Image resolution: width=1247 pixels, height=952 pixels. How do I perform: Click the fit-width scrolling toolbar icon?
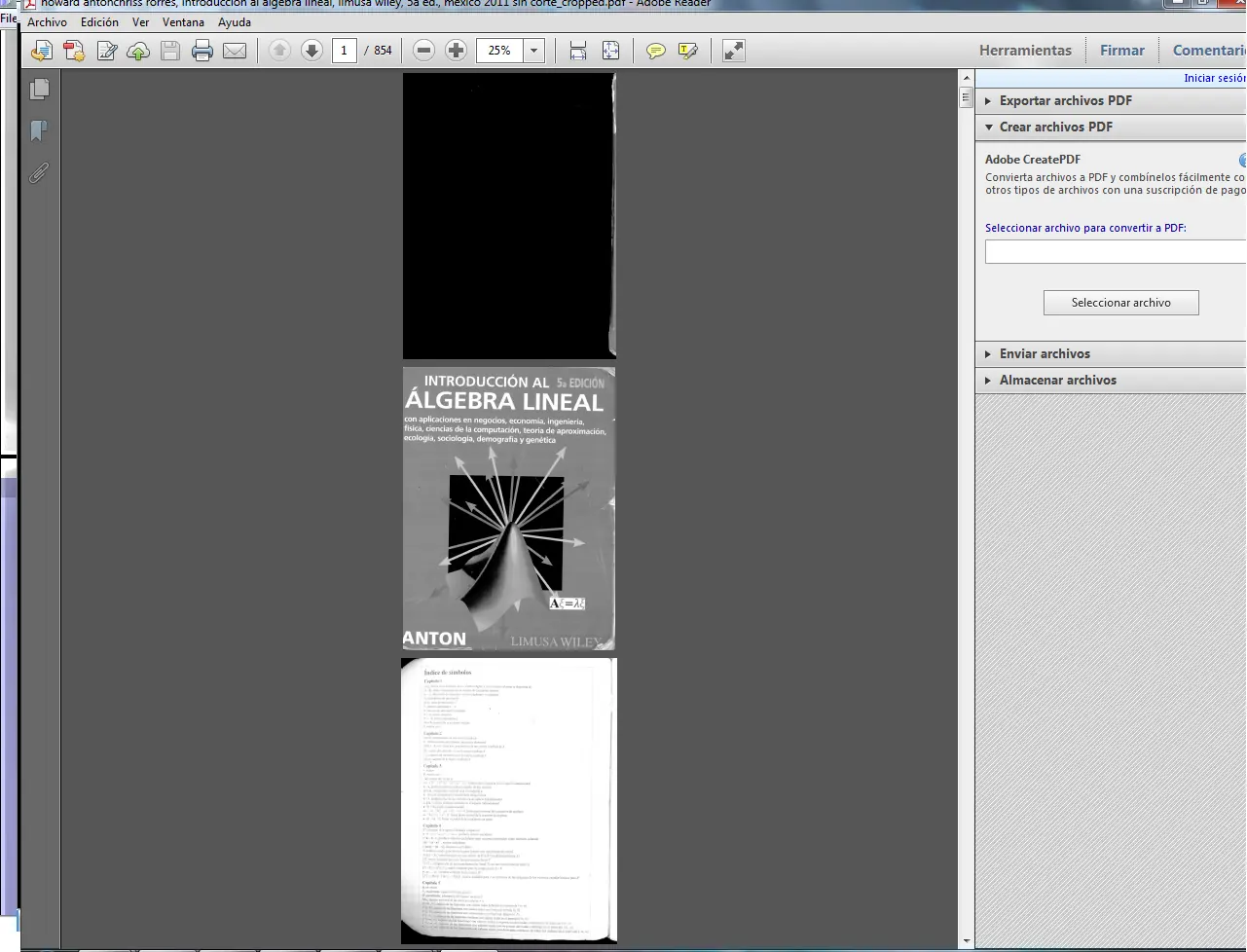pyautogui.click(x=578, y=51)
